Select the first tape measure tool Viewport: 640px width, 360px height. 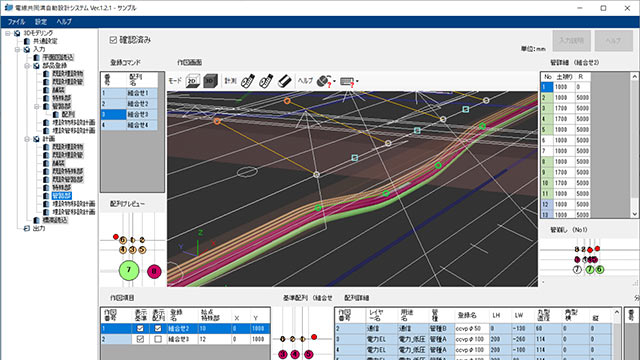point(247,81)
